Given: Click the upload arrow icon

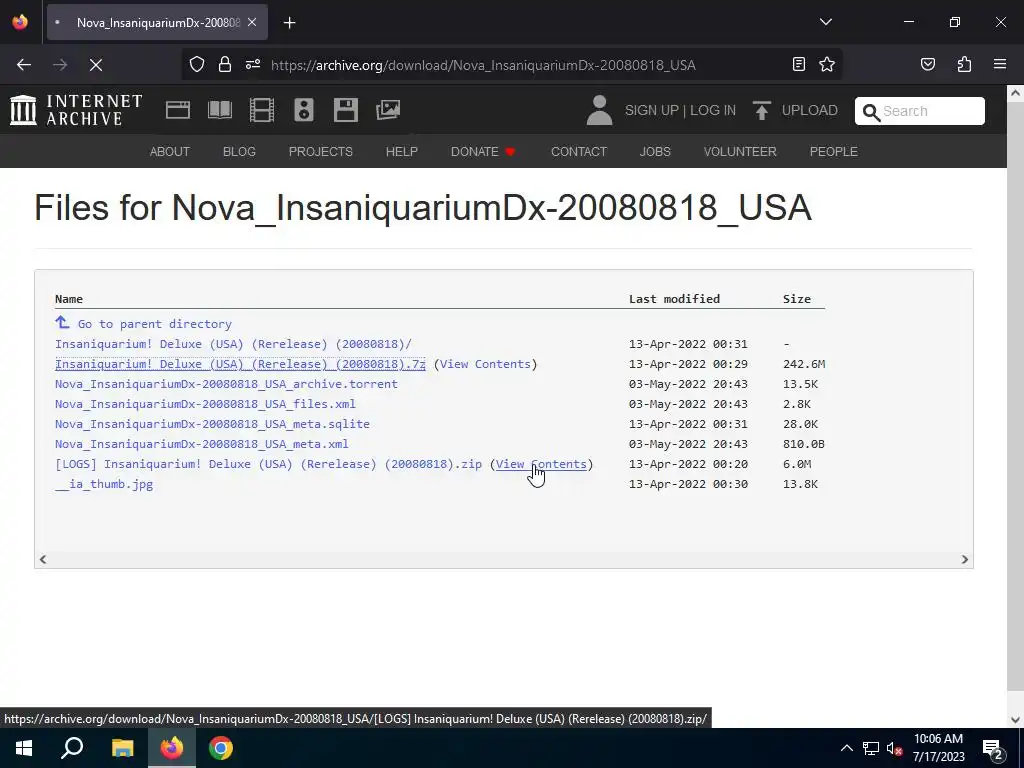Looking at the screenshot, I should pyautogui.click(x=761, y=110).
